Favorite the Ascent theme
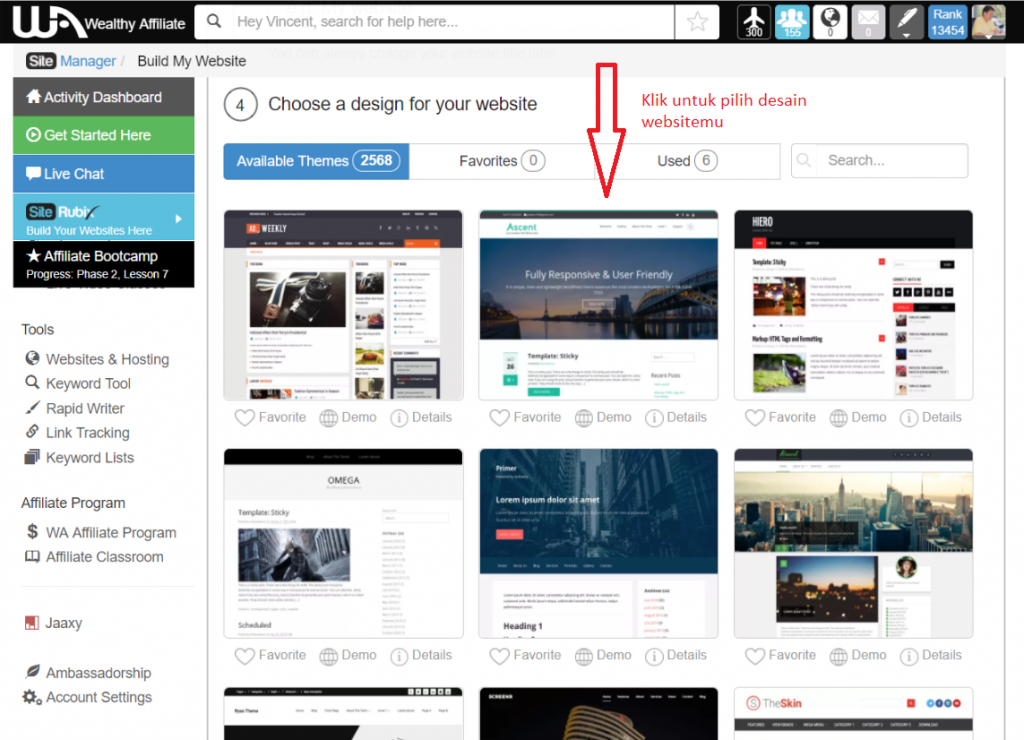 pos(525,417)
